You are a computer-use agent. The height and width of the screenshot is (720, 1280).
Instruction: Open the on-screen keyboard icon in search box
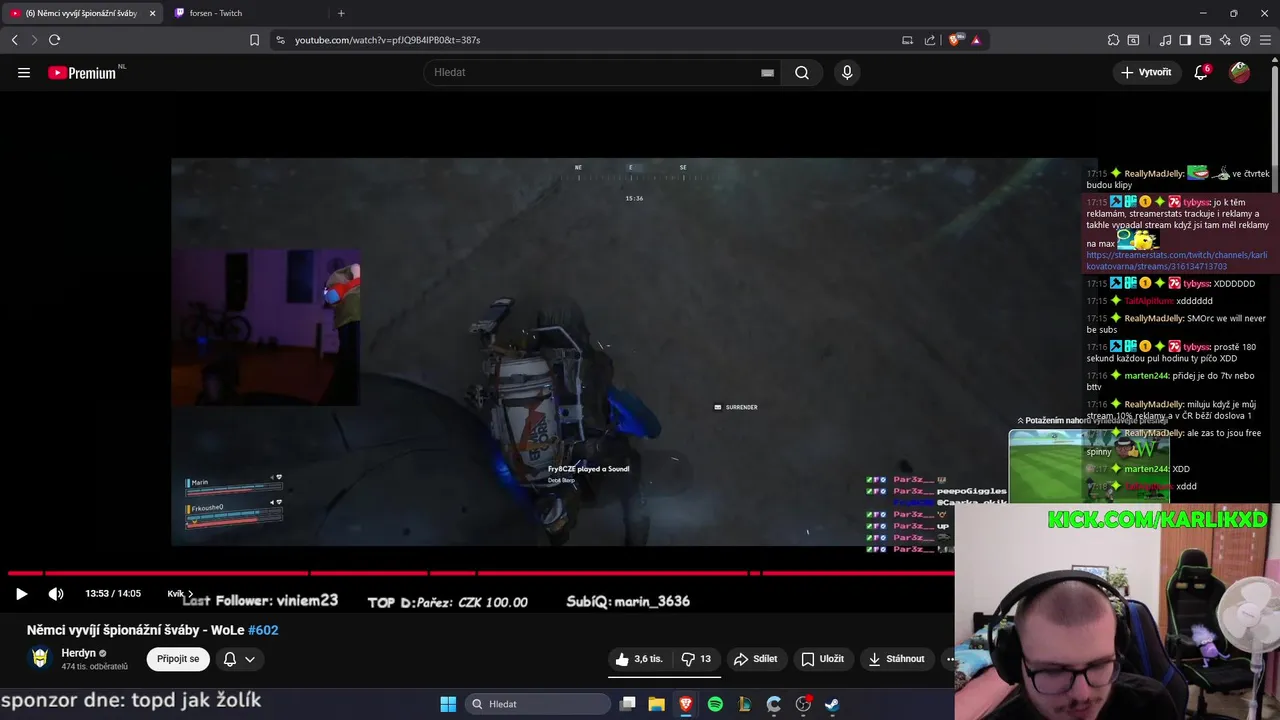767,73
